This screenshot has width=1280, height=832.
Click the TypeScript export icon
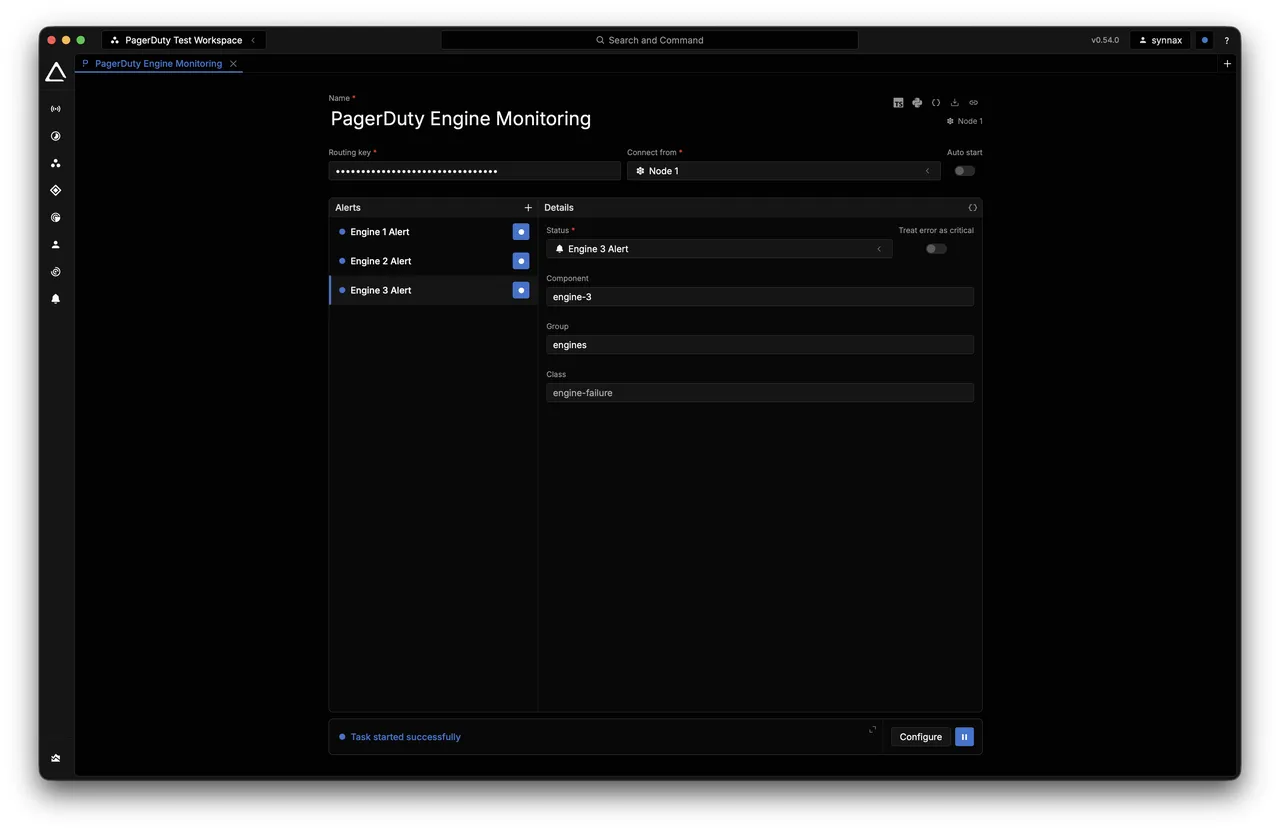click(x=898, y=103)
